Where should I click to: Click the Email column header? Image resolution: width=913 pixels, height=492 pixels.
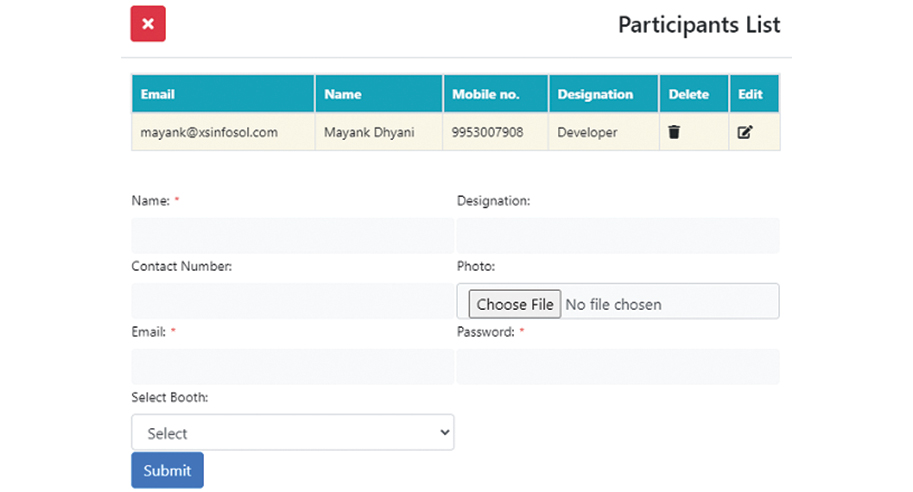coord(158,94)
